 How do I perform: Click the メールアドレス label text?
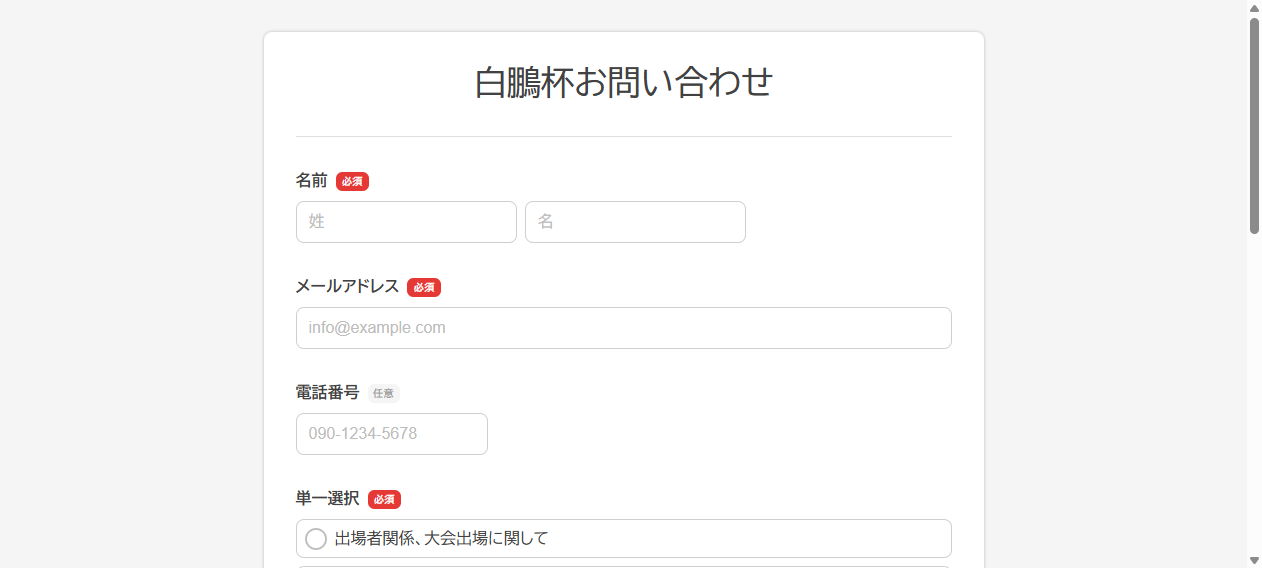click(x=347, y=287)
